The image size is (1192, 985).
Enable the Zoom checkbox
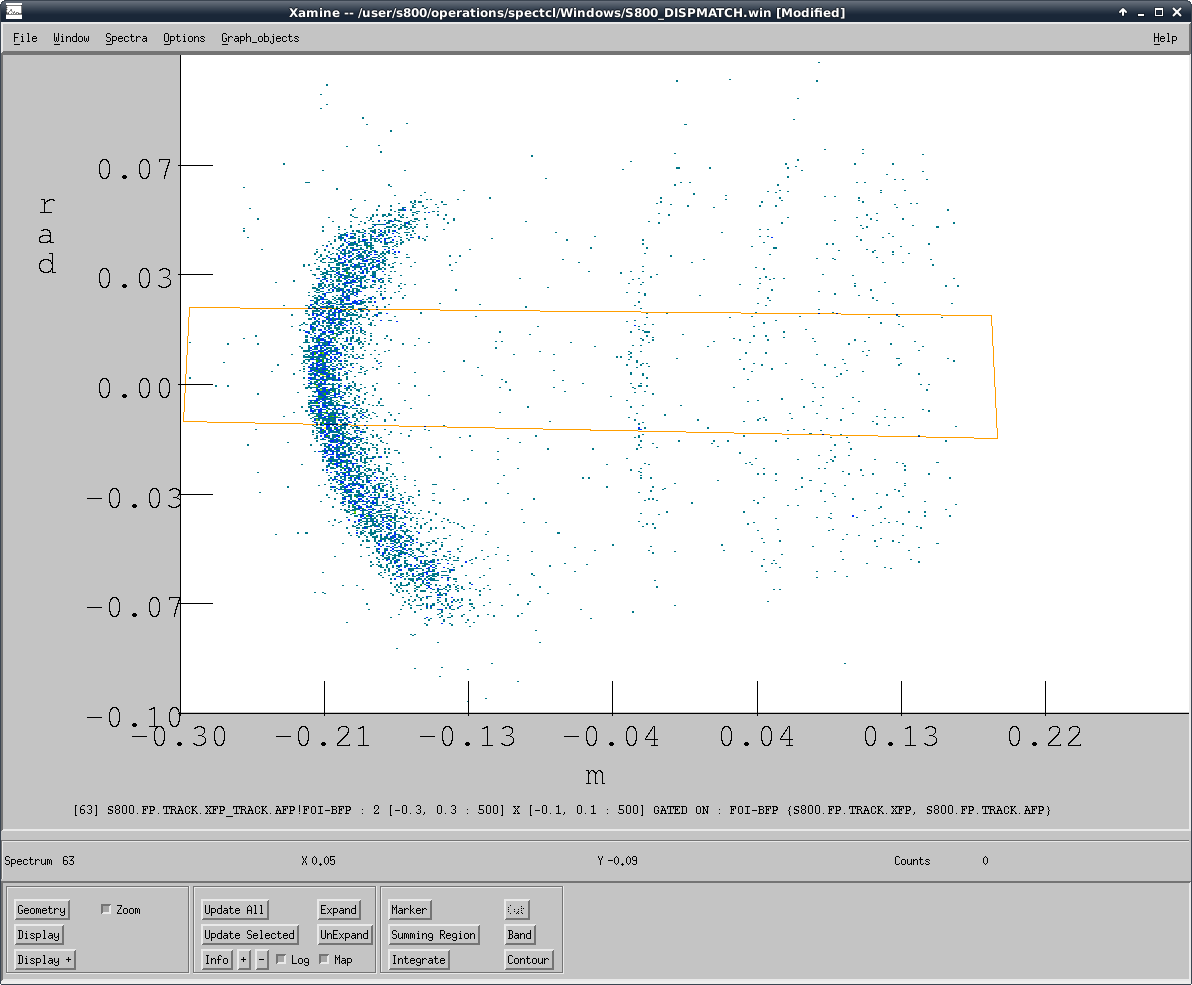[x=107, y=910]
